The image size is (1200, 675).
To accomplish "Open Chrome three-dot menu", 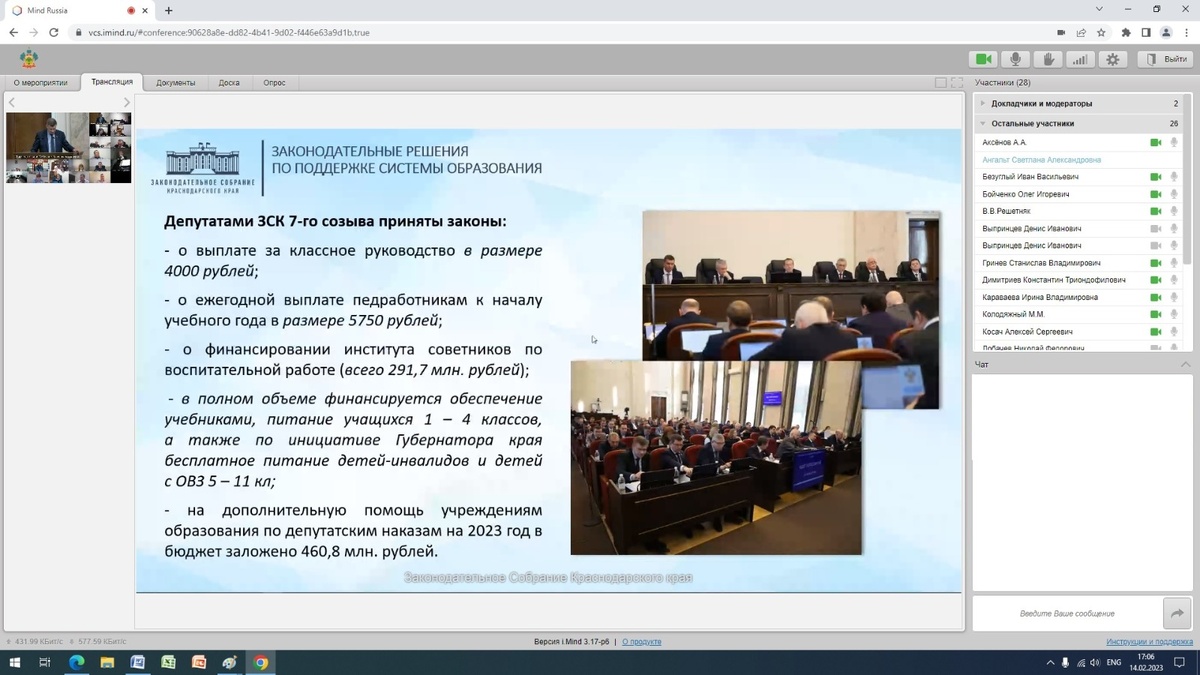I will [1186, 32].
